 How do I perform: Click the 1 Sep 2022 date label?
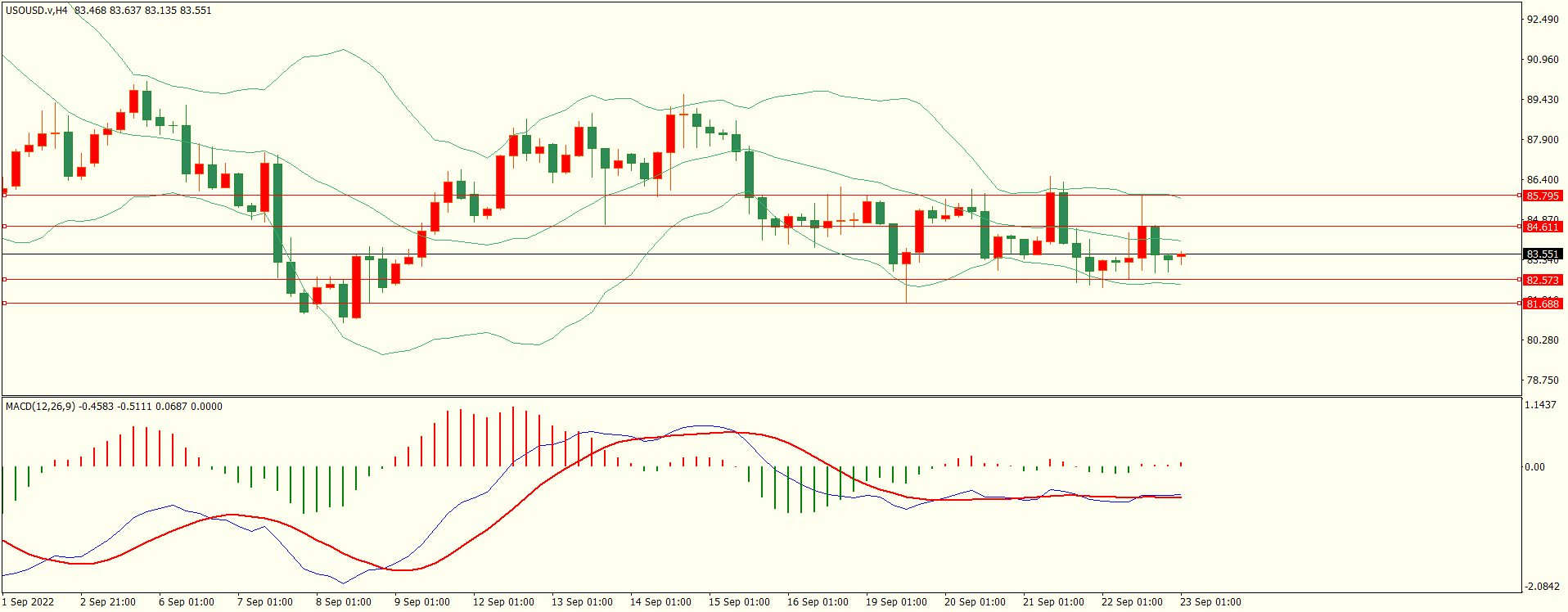click(x=28, y=602)
